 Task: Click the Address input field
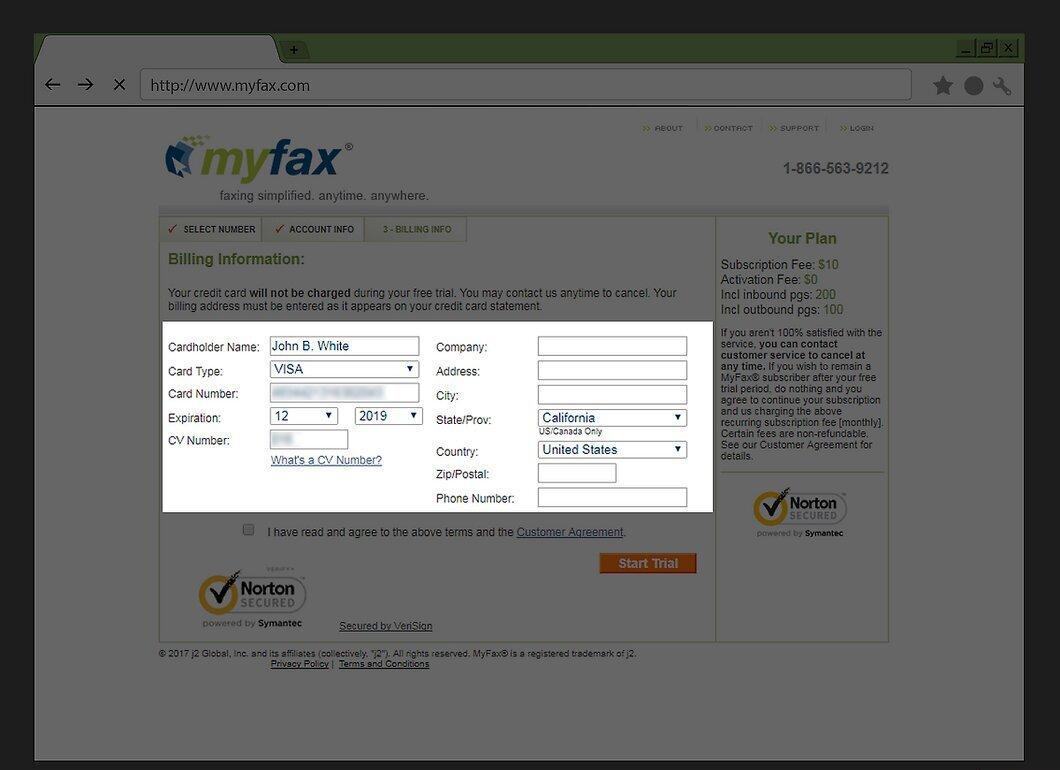click(612, 370)
